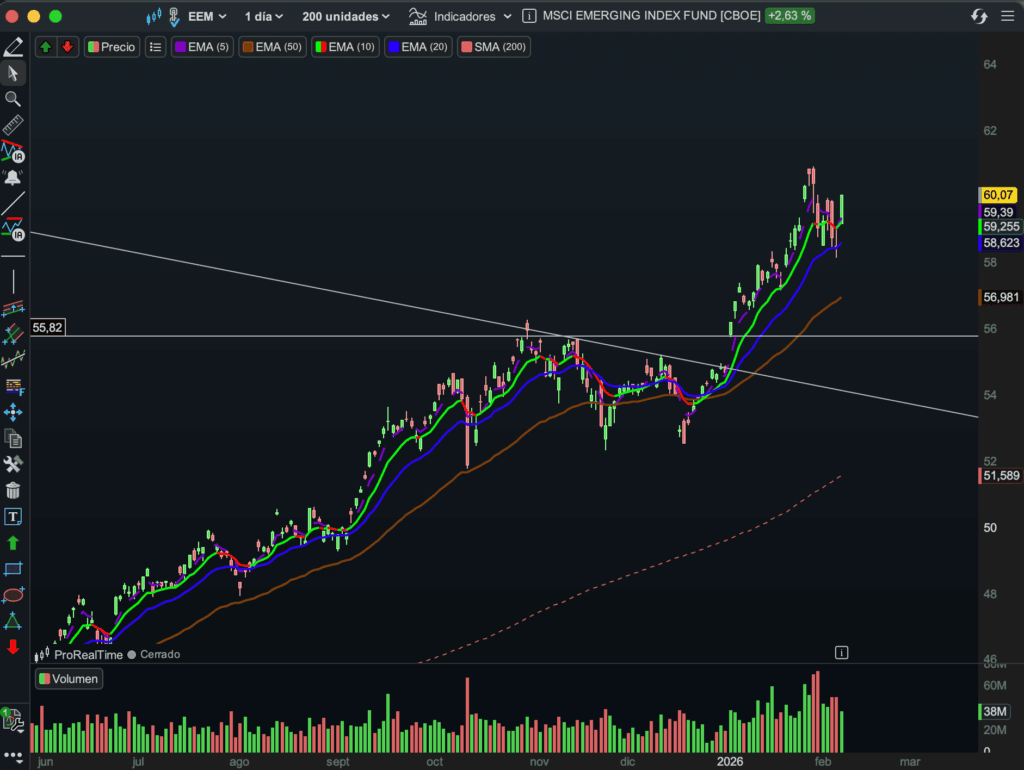Select the magnifier zoom tool
This screenshot has width=1024, height=770.
(x=13, y=99)
